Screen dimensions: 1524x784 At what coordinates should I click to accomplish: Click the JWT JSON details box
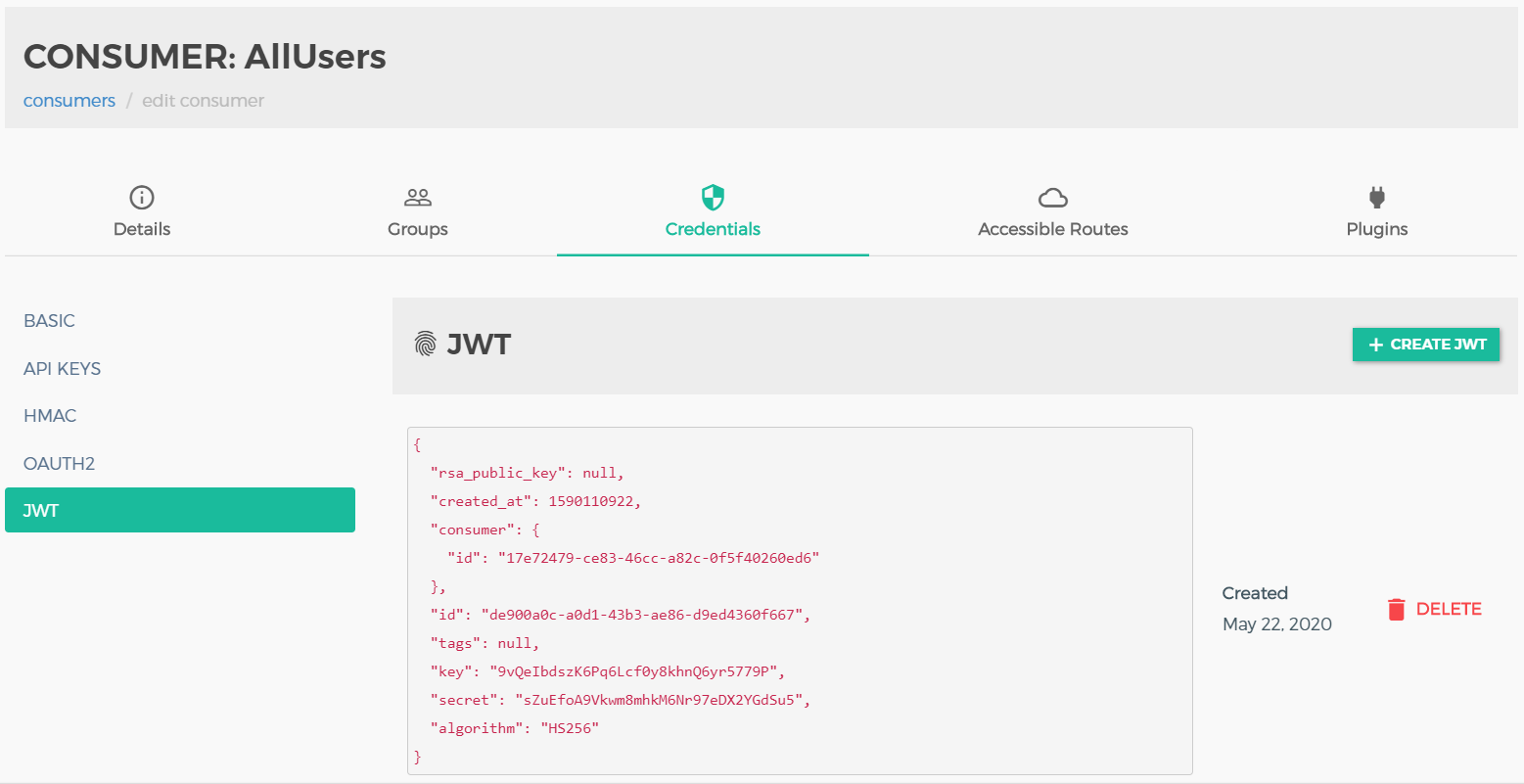799,600
